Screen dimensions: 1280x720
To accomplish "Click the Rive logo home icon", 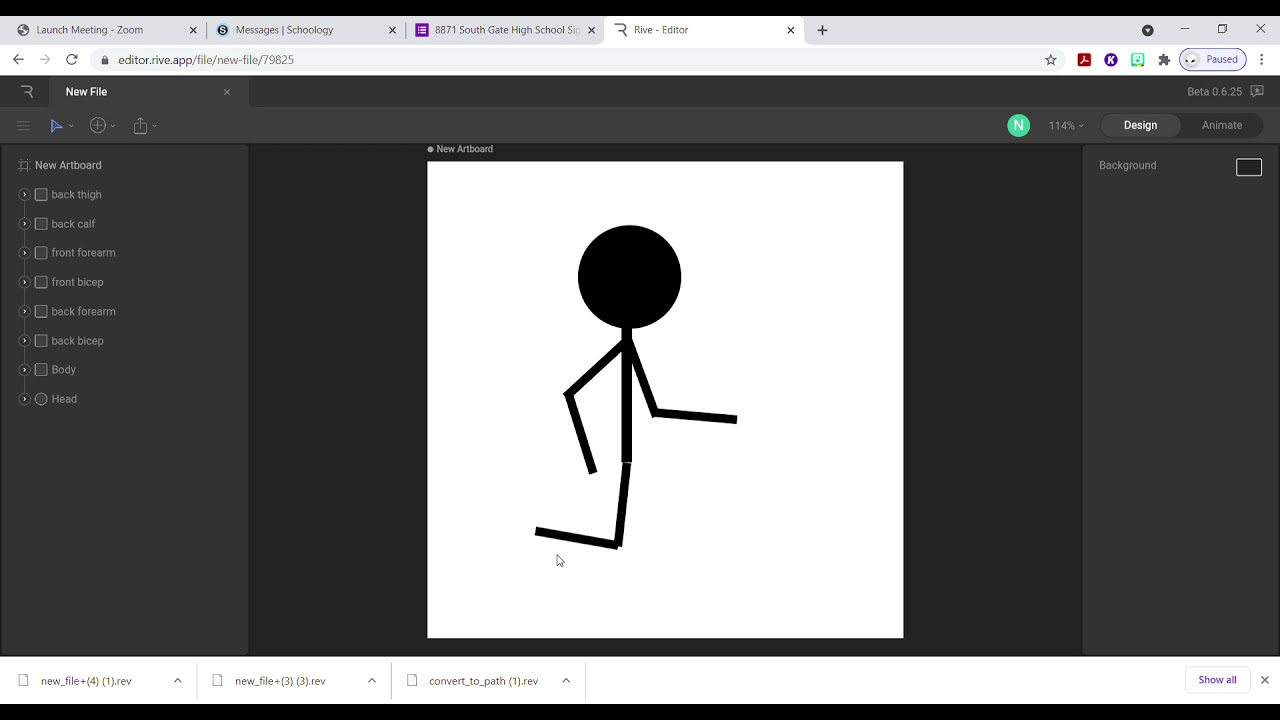I will click(27, 91).
